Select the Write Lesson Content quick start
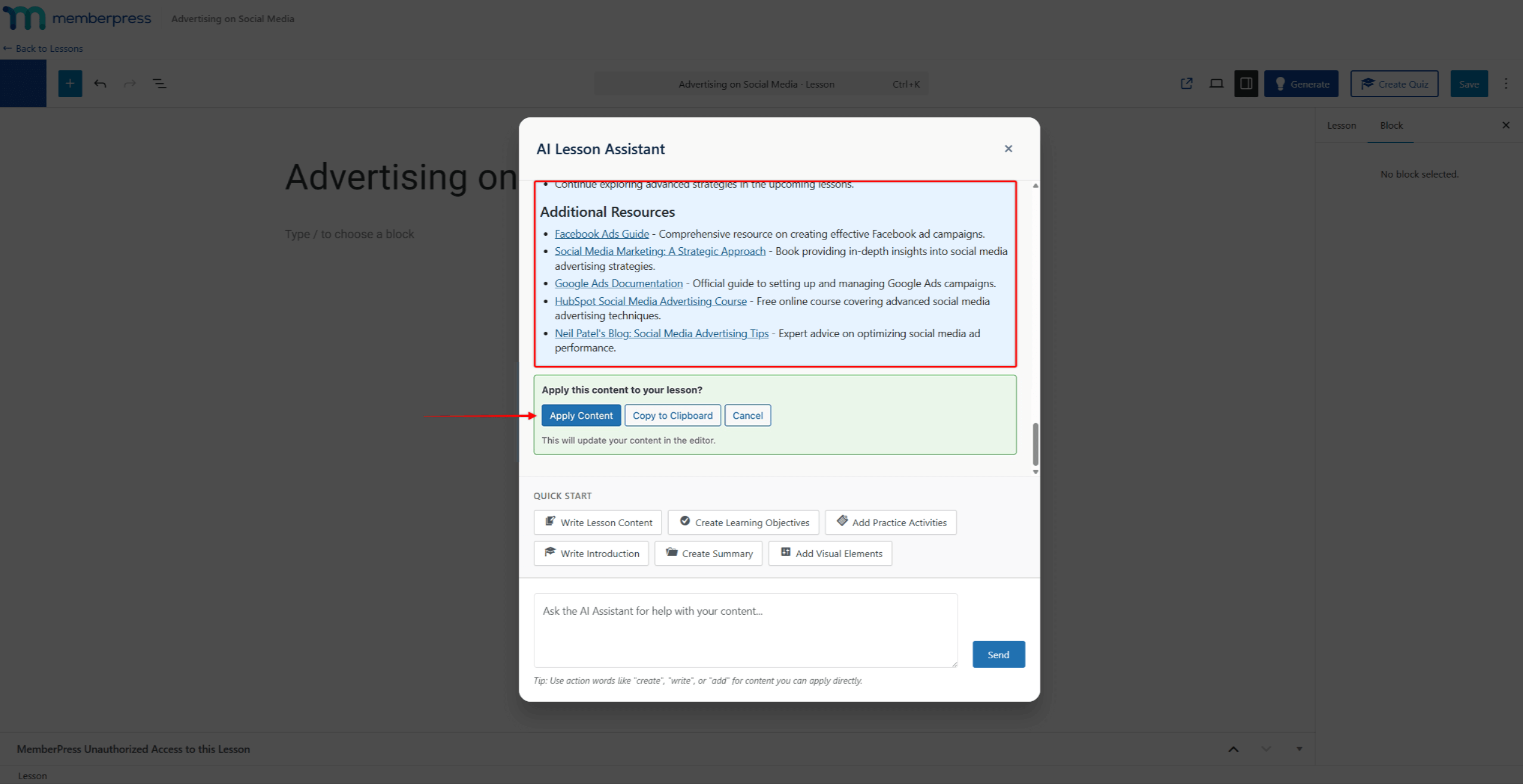Screen dimensions: 1523x784 tap(597, 522)
